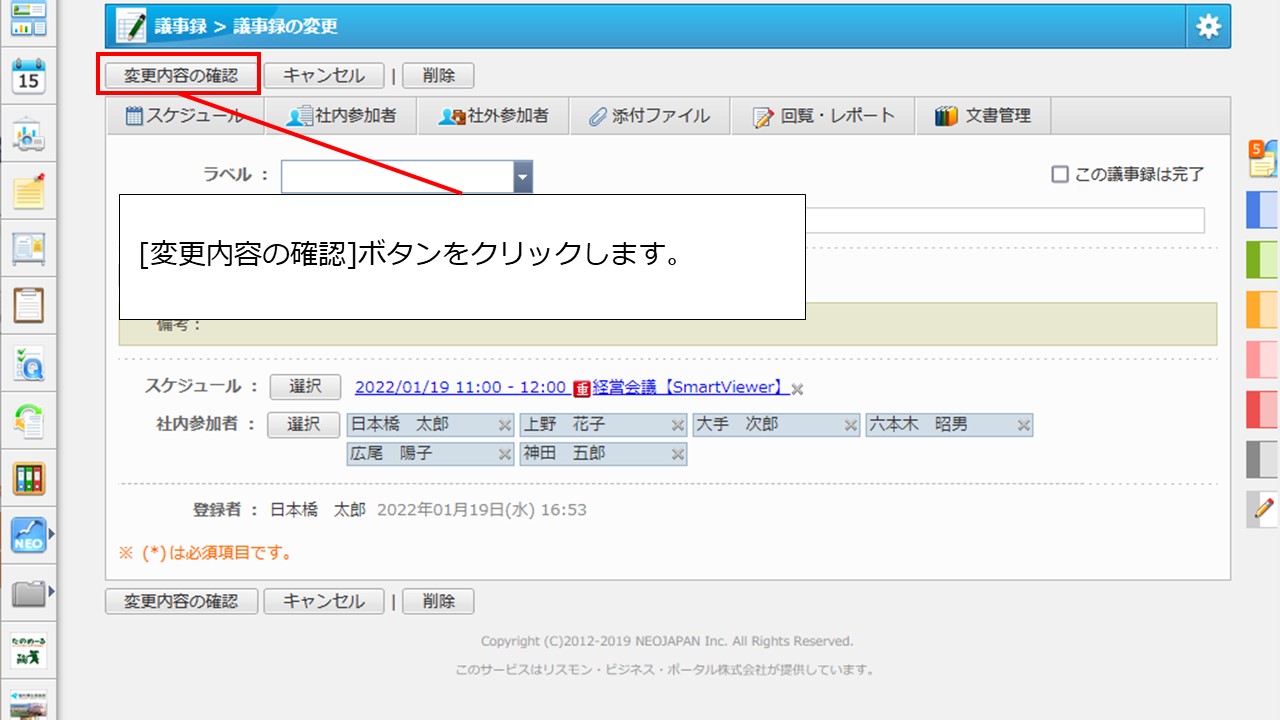Remove participant 大手 次郎
This screenshot has width=1280, height=720.
[851, 425]
